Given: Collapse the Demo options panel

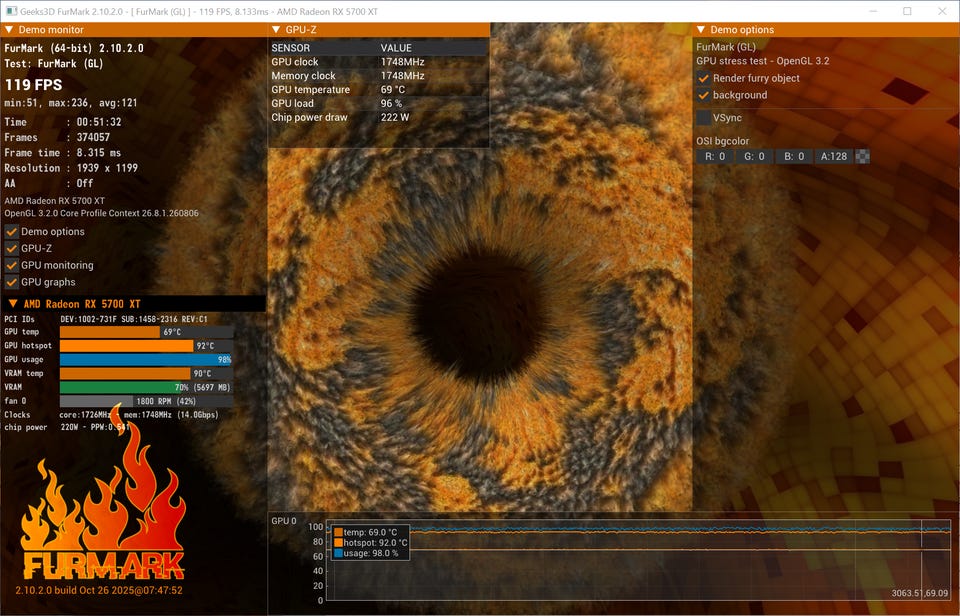Looking at the screenshot, I should 701,29.
